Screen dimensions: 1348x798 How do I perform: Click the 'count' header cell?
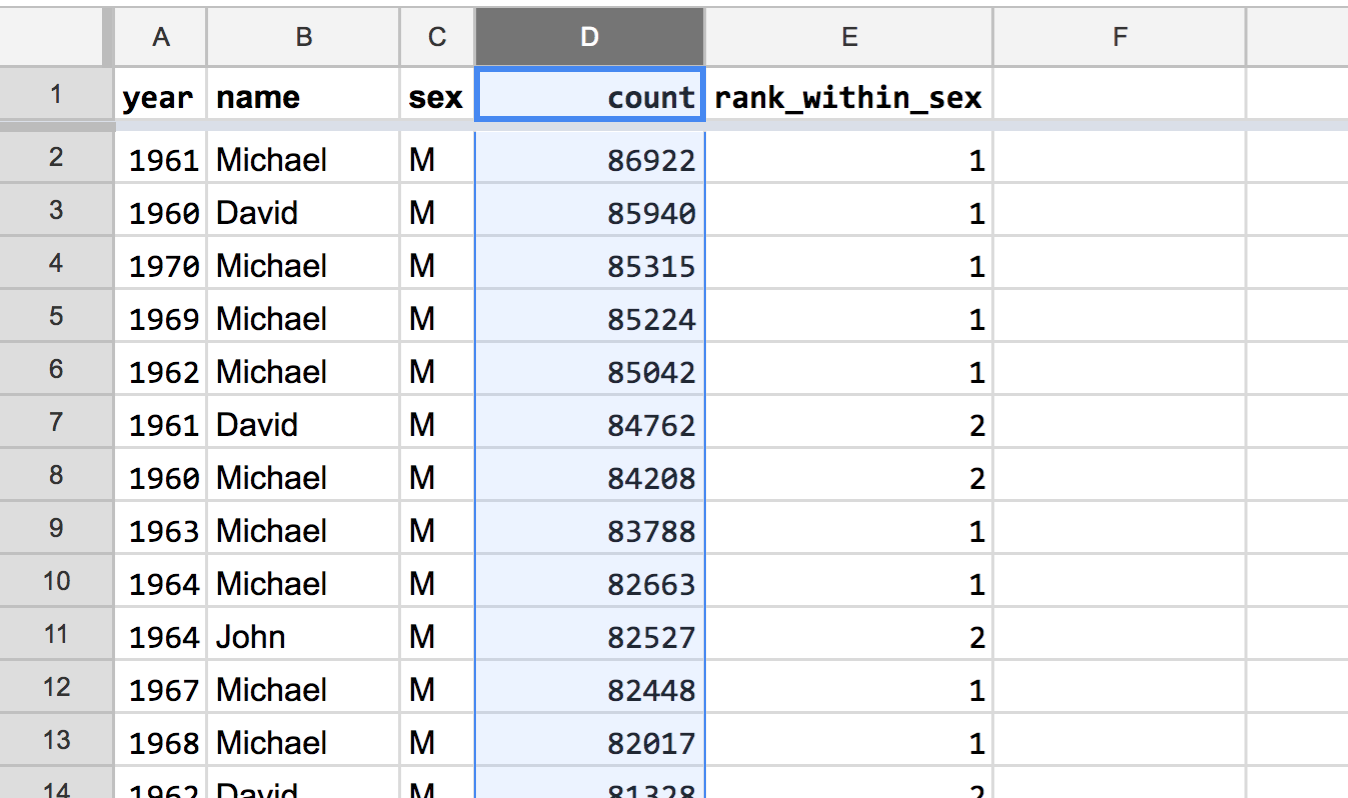[590, 97]
